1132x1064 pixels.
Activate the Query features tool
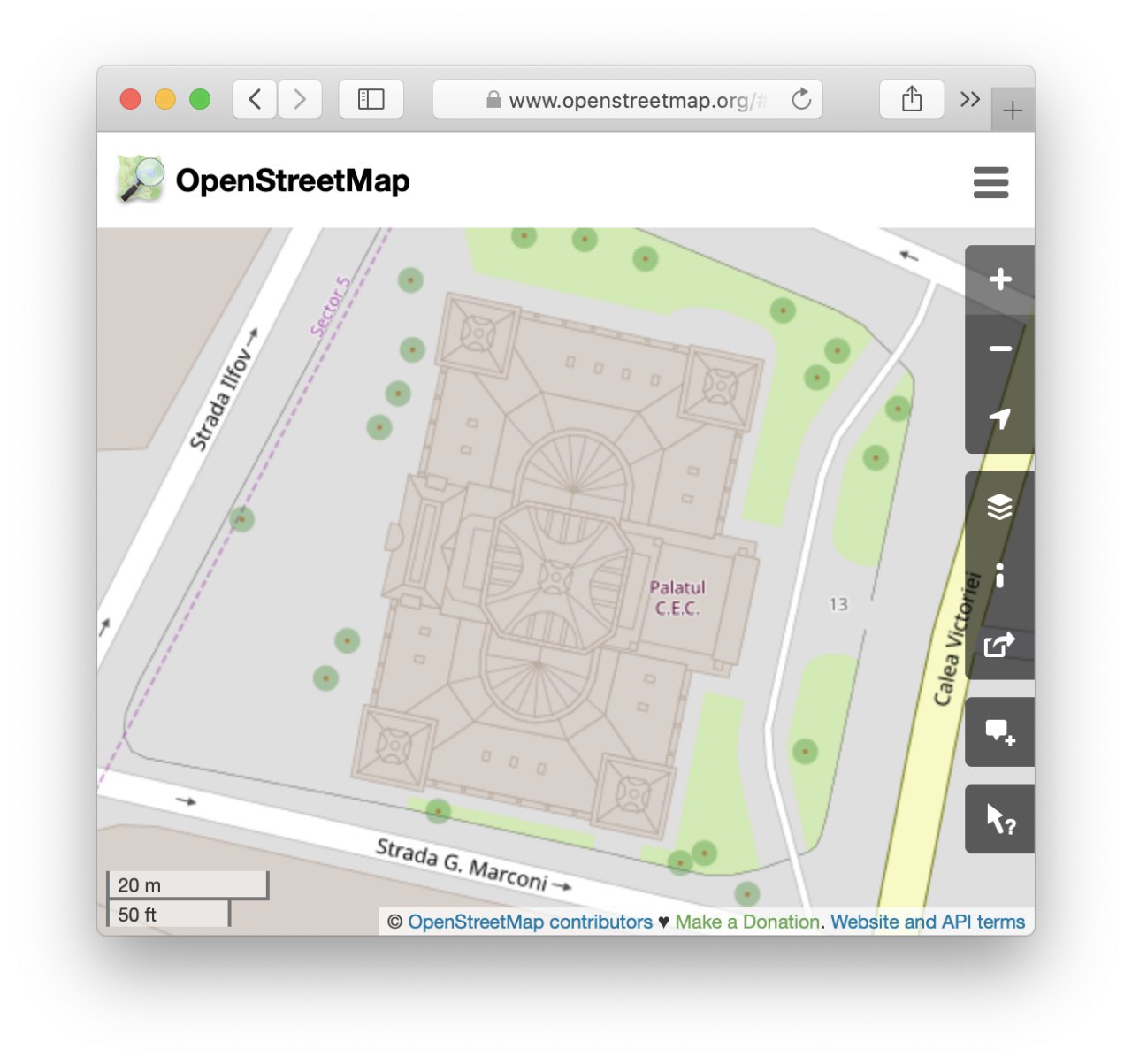click(x=1000, y=819)
